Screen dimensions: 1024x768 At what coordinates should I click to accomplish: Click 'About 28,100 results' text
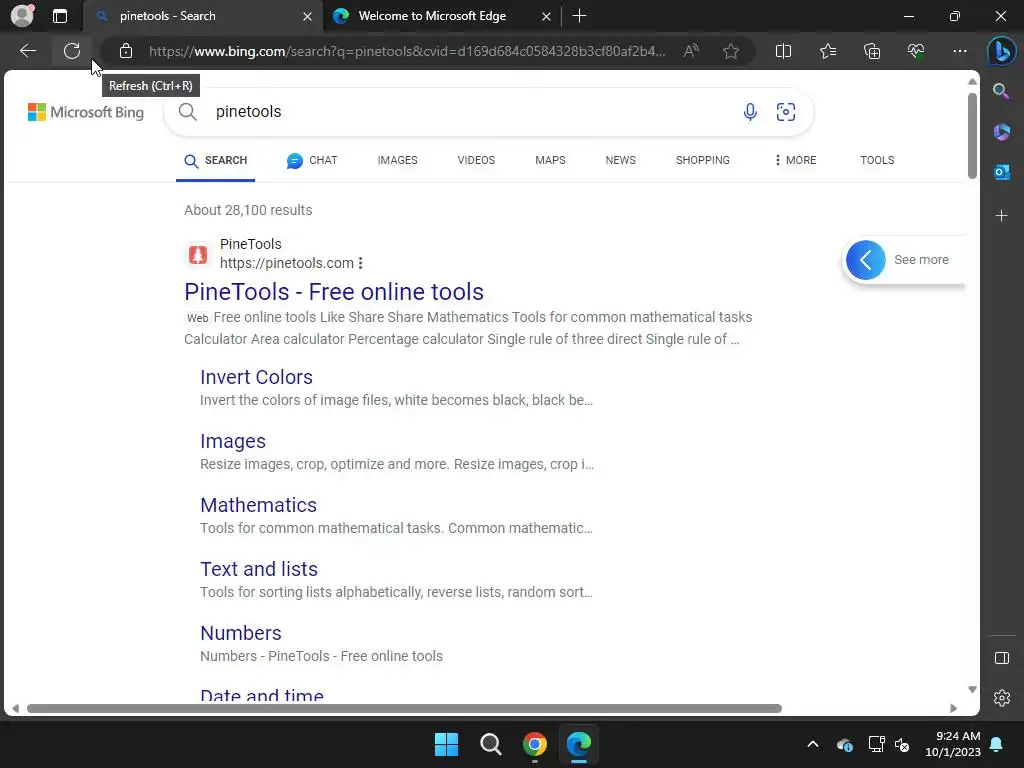(248, 210)
